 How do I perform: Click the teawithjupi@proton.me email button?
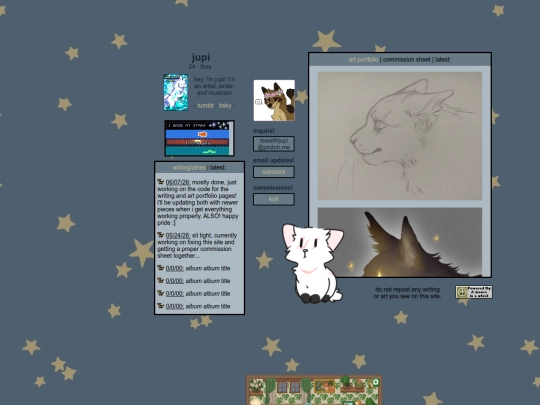pos(274,144)
